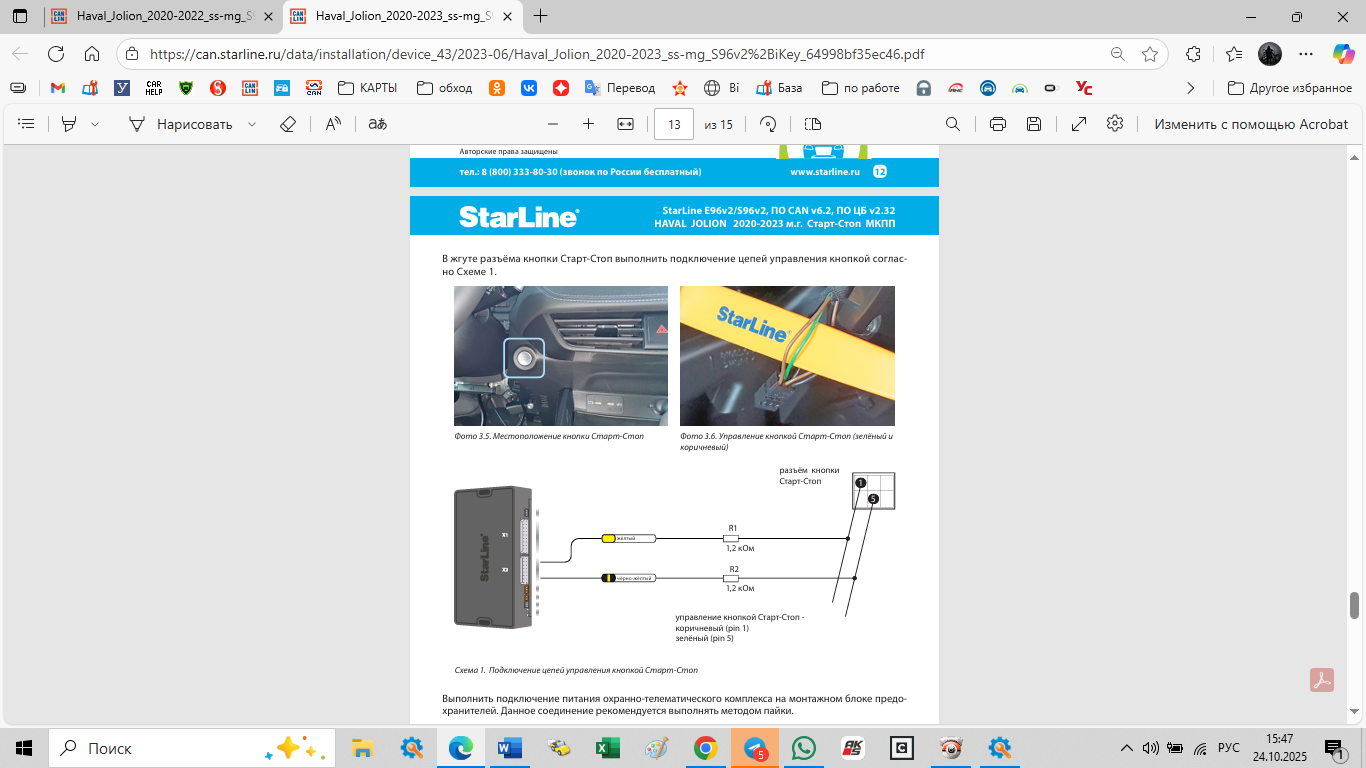Viewport: 1366px width, 768px height.
Task: Select the Erase tool in PDF toolbar
Action: point(288,124)
